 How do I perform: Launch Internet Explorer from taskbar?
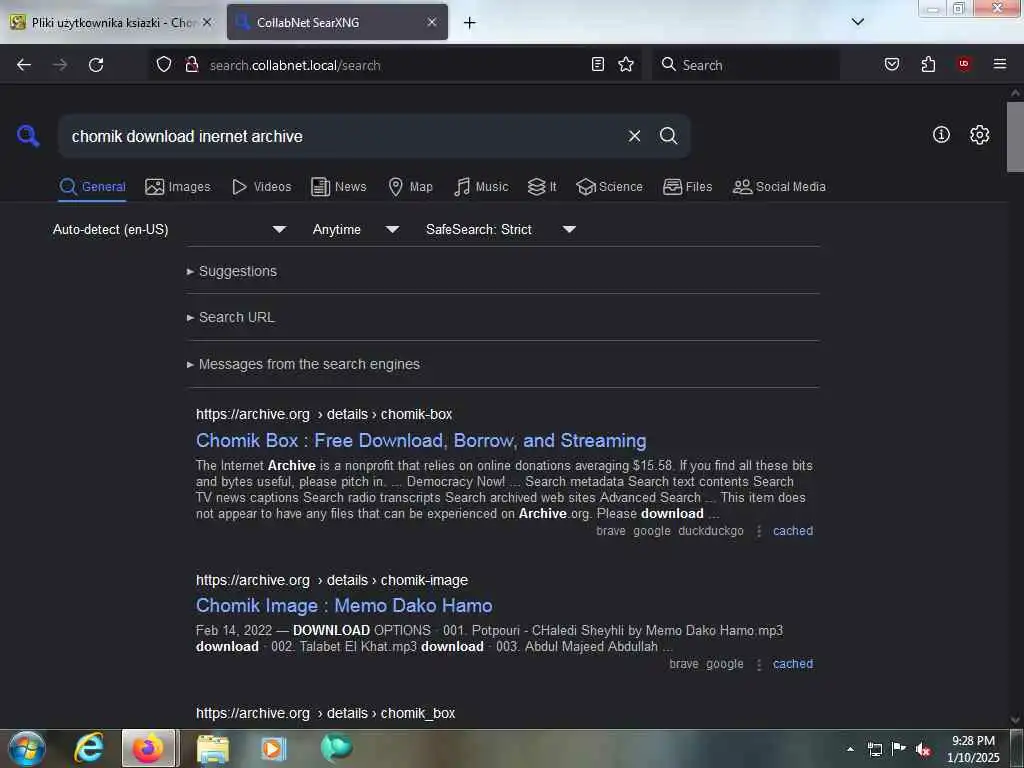[x=89, y=748]
